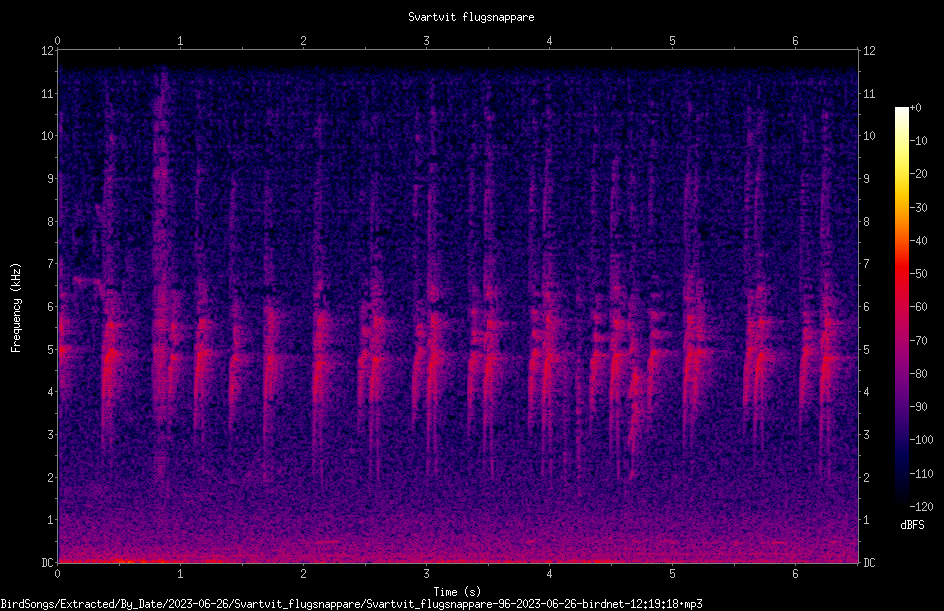Select the "-70" value on the dBFS scale
944x611 pixels.
point(919,341)
